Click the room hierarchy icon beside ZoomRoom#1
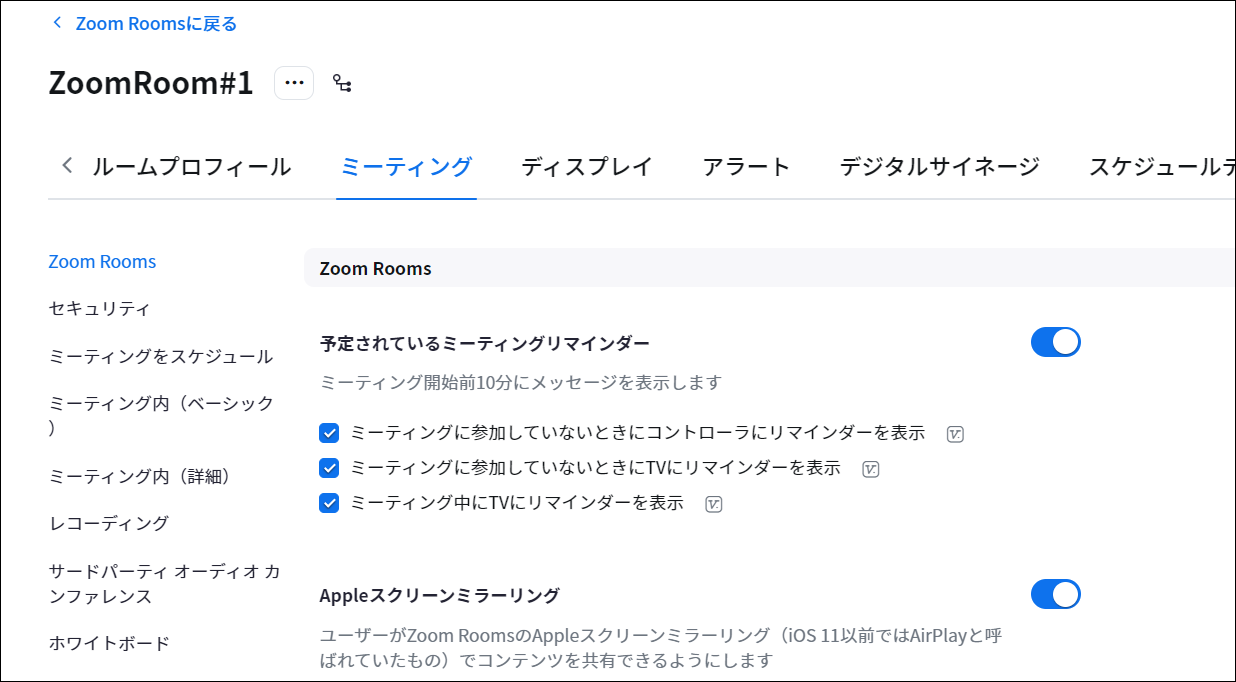Screen dimensions: 1236x682 click(x=342, y=84)
